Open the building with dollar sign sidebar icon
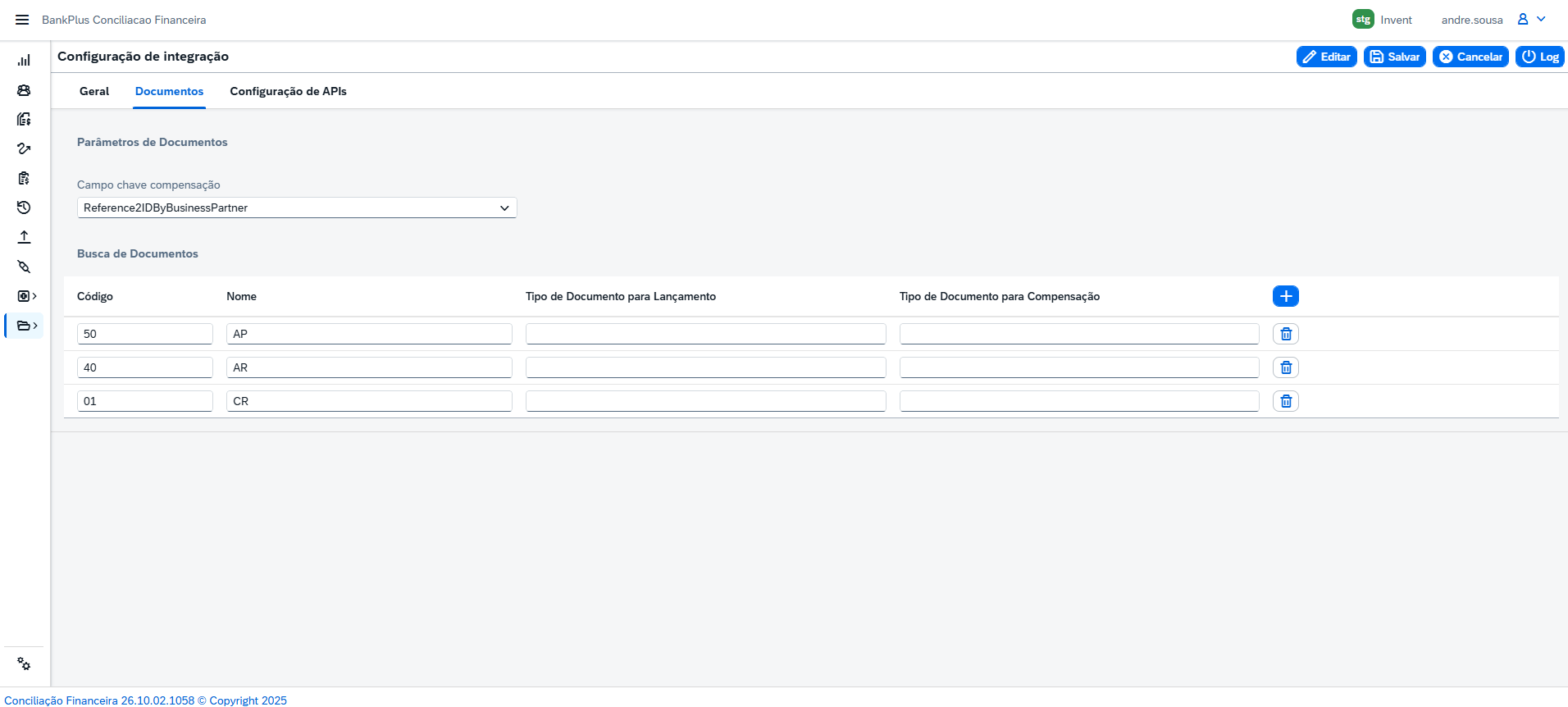 click(x=24, y=119)
